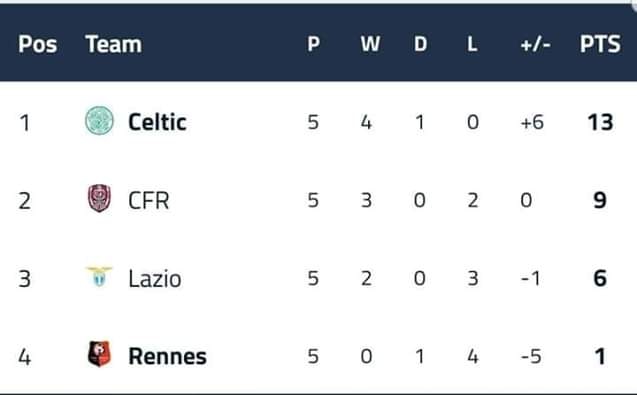This screenshot has height=395, width=637.
Task: Select Rennes' -5 goal difference value
Action: 531,356
